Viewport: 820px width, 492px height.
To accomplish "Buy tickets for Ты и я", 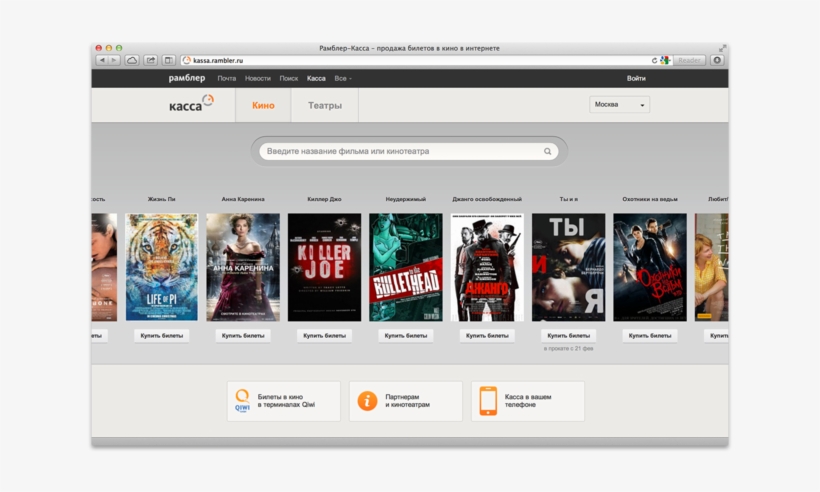I will coord(568,336).
